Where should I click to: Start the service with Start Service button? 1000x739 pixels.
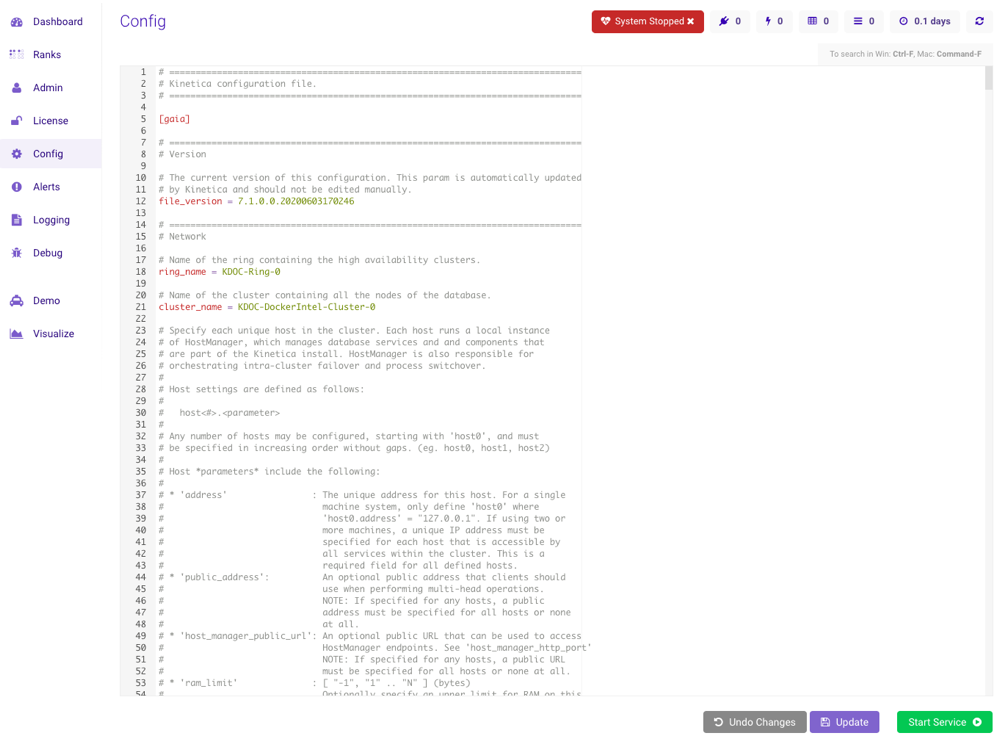coord(942,721)
